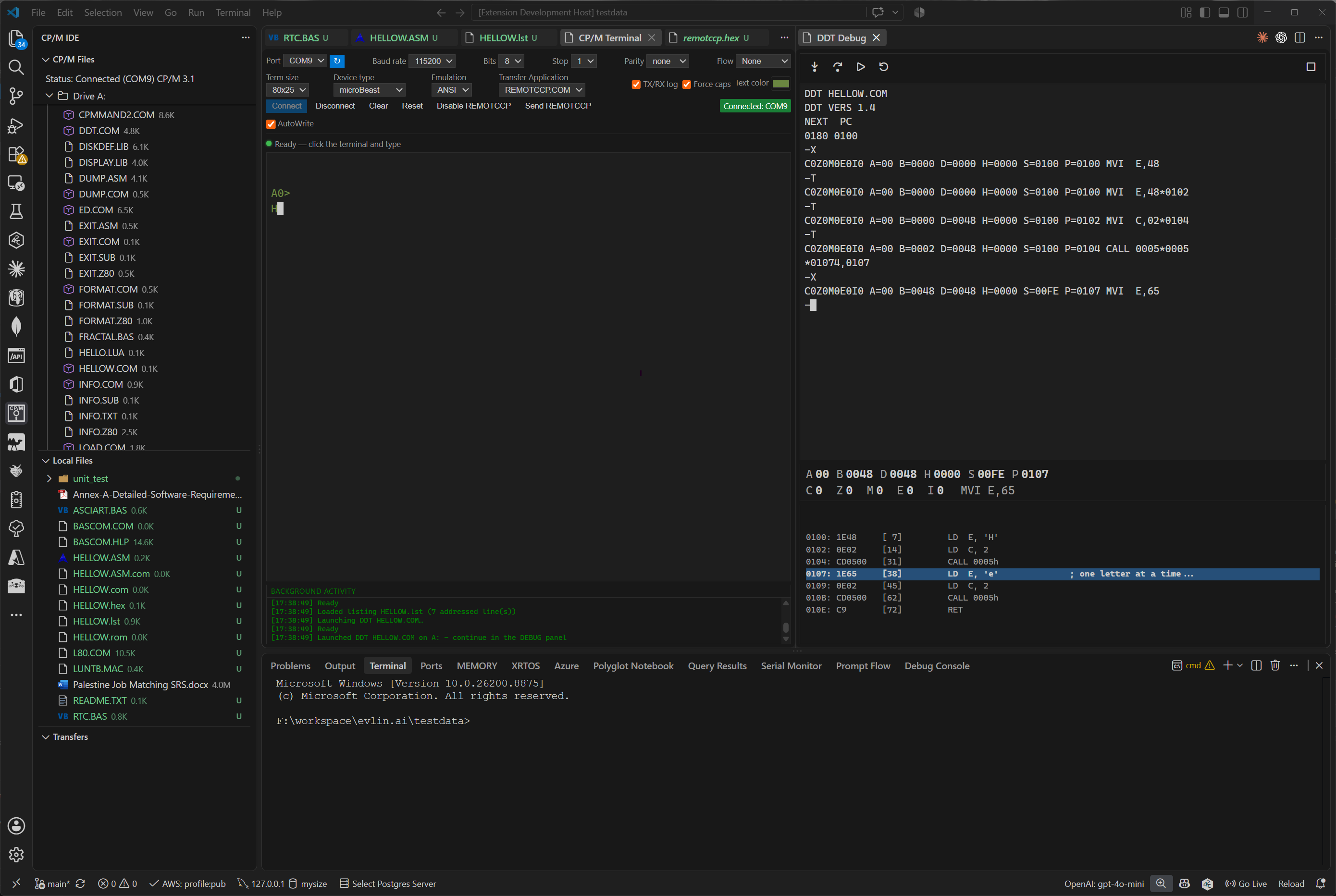Image resolution: width=1336 pixels, height=896 pixels.
Task: Open the Manage gear icon
Action: pyautogui.click(x=16, y=854)
